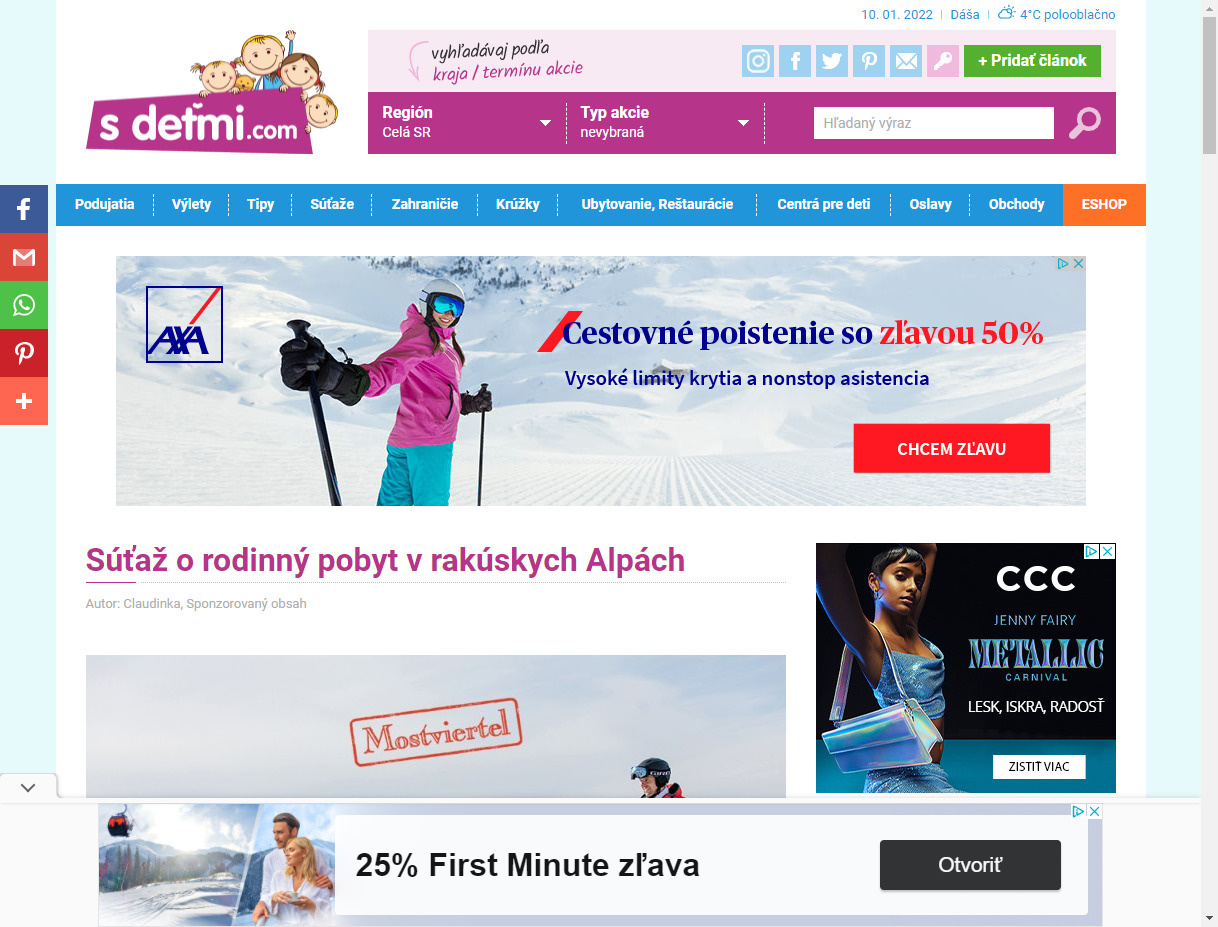Share via WhatsApp in side bar

coord(24,305)
